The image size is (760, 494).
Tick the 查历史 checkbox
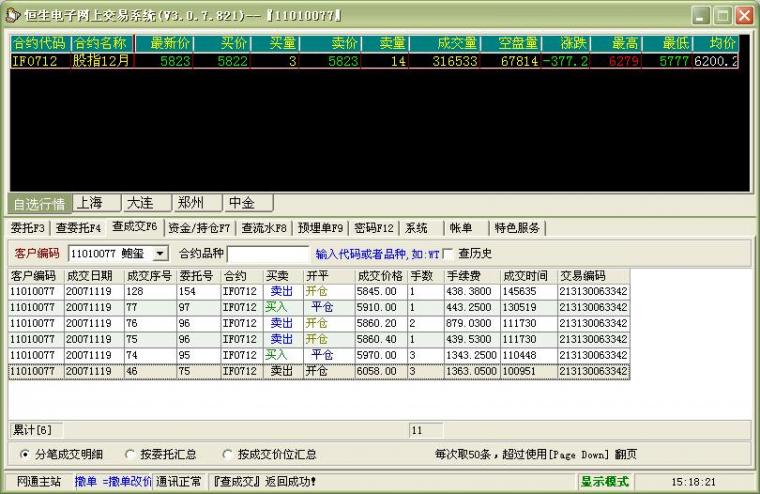[447, 254]
